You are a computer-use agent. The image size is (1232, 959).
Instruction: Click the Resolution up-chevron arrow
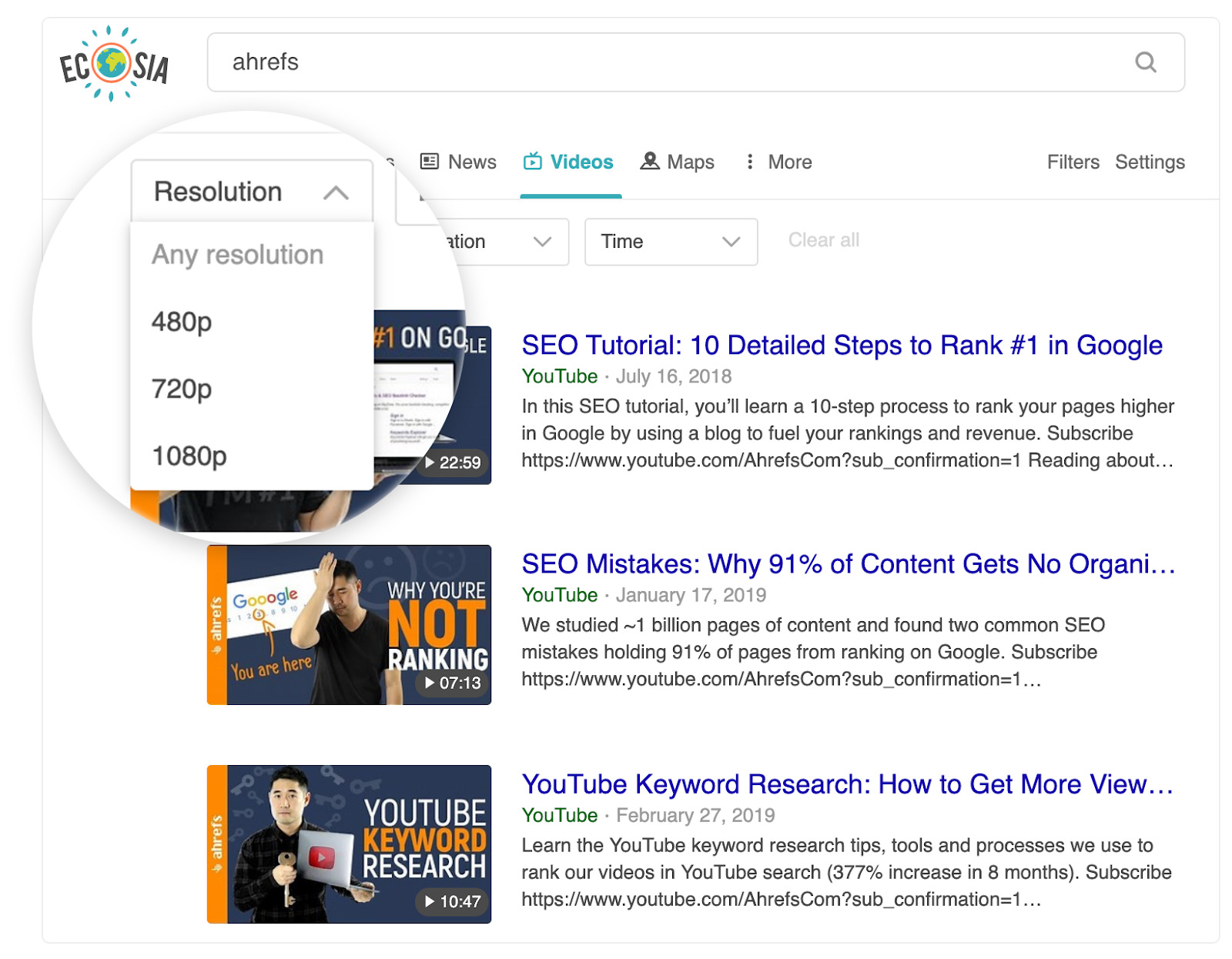point(336,192)
